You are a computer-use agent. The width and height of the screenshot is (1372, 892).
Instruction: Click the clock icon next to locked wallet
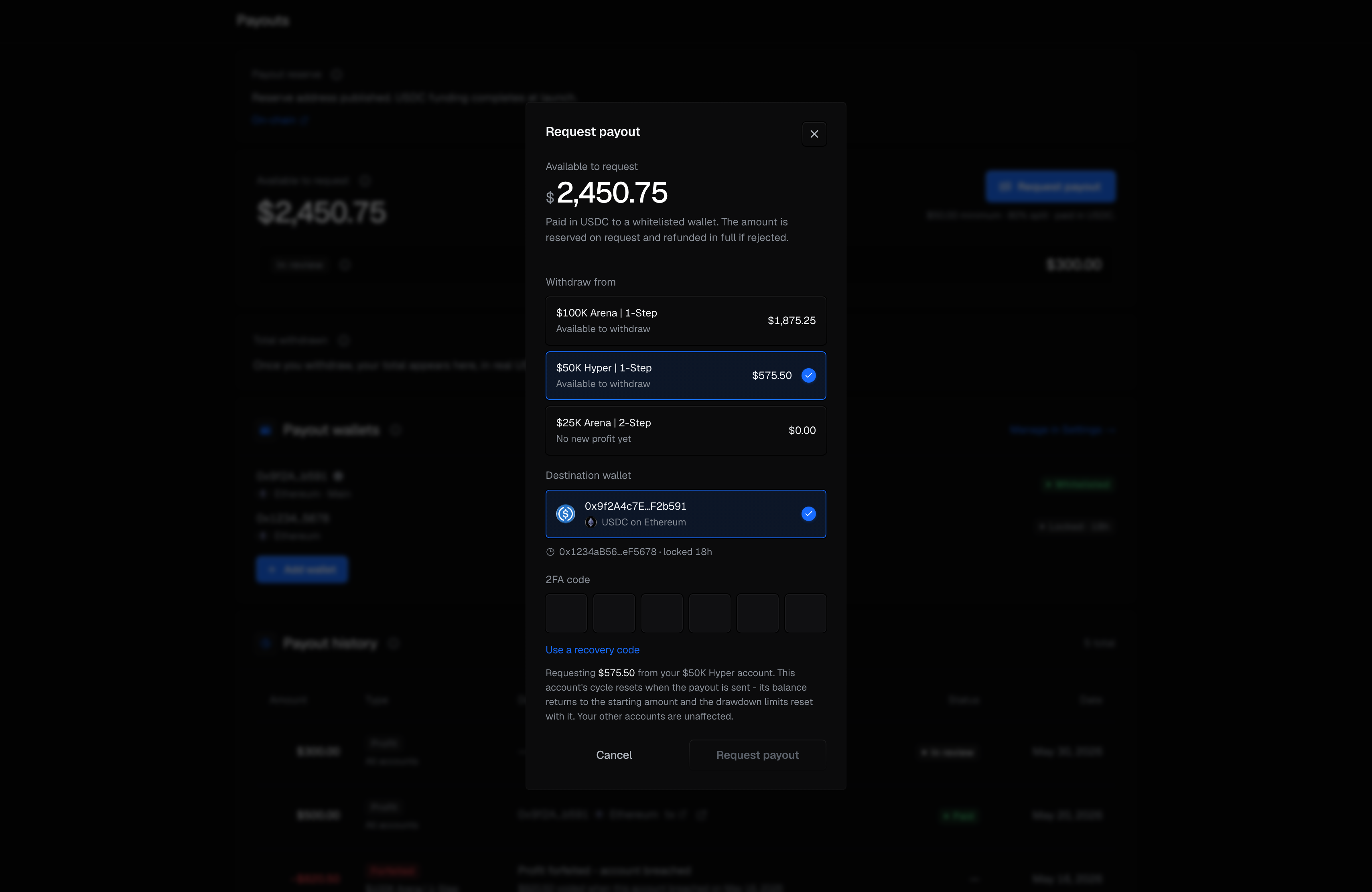tap(550, 551)
